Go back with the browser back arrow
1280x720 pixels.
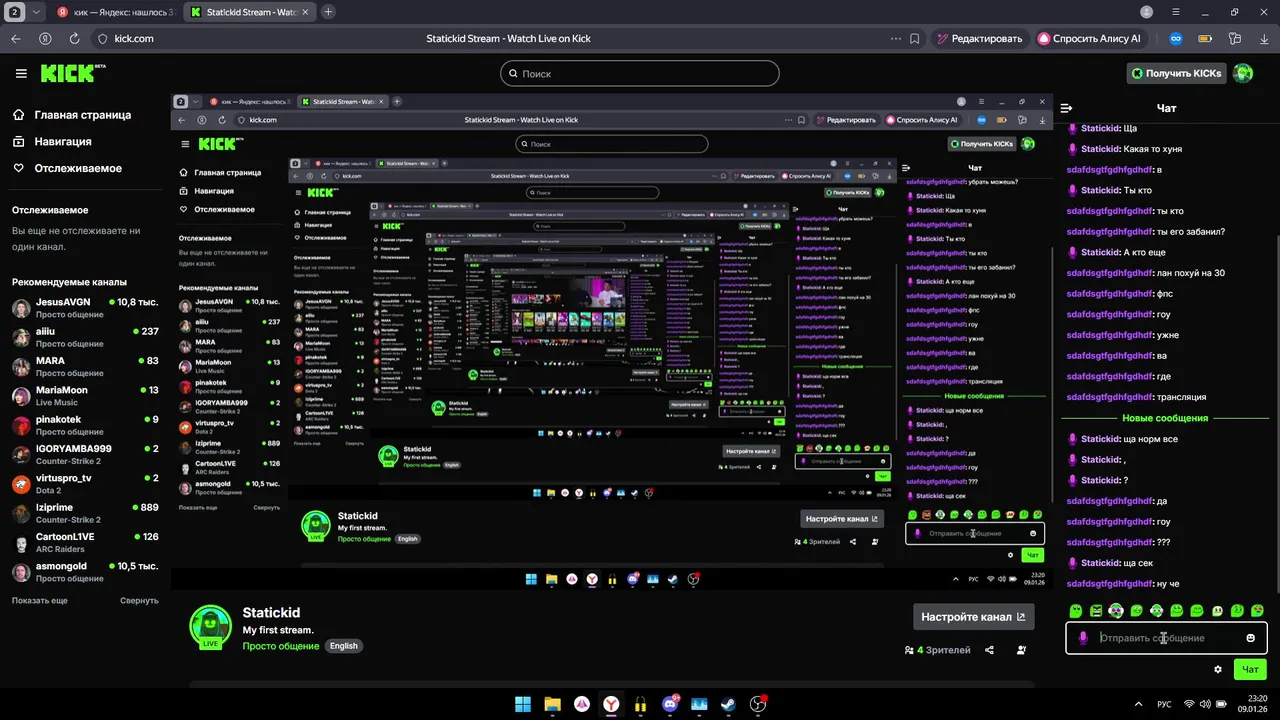pos(16,39)
